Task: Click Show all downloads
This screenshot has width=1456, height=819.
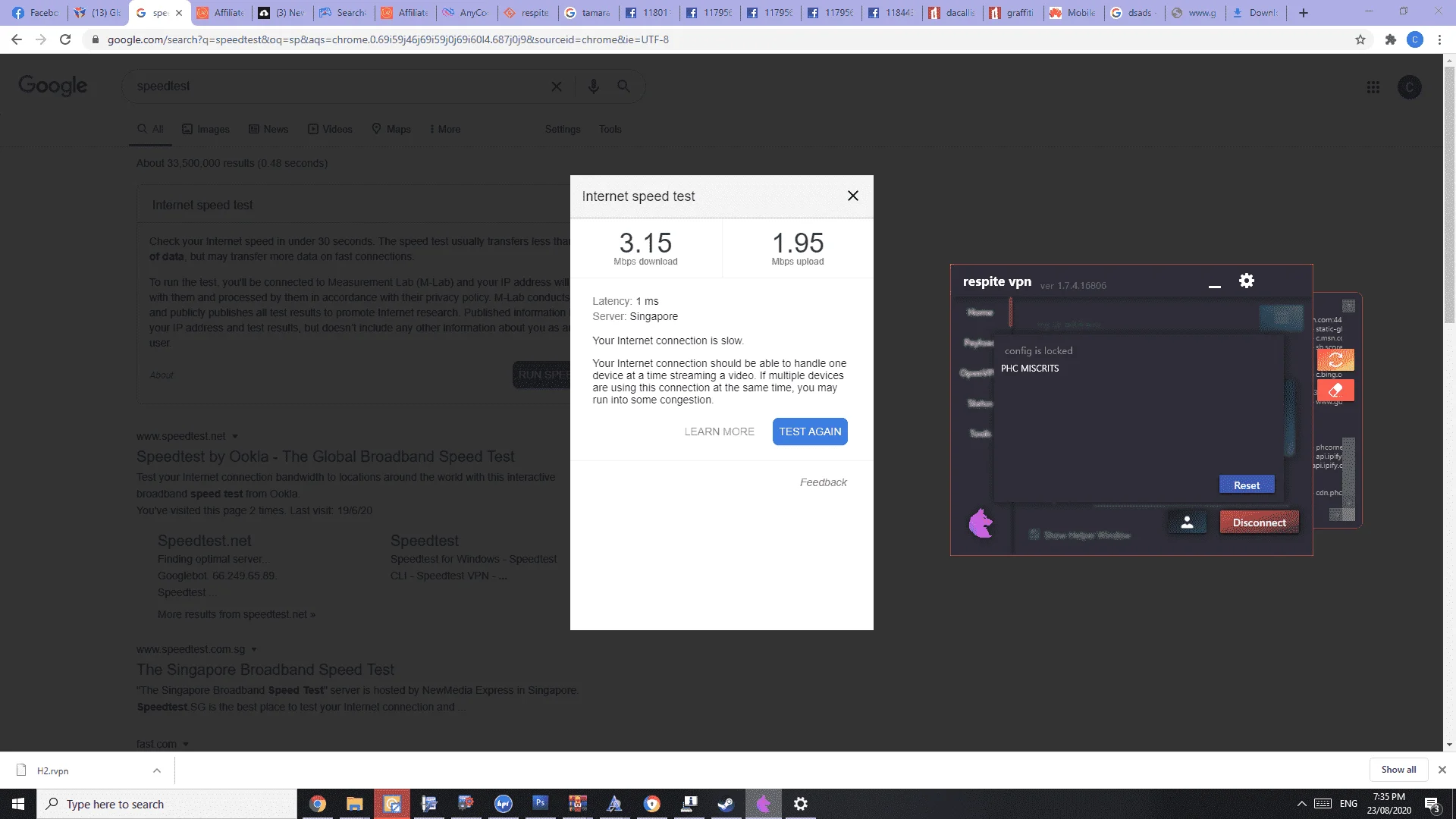Action: point(1398,770)
